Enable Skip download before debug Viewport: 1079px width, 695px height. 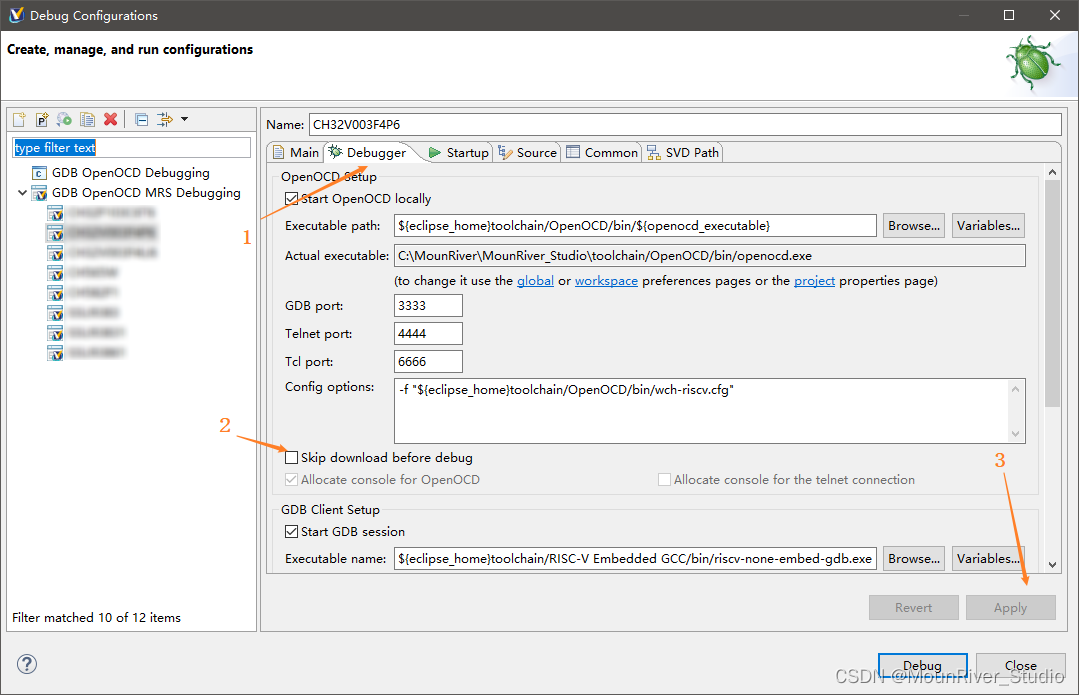[x=292, y=458]
